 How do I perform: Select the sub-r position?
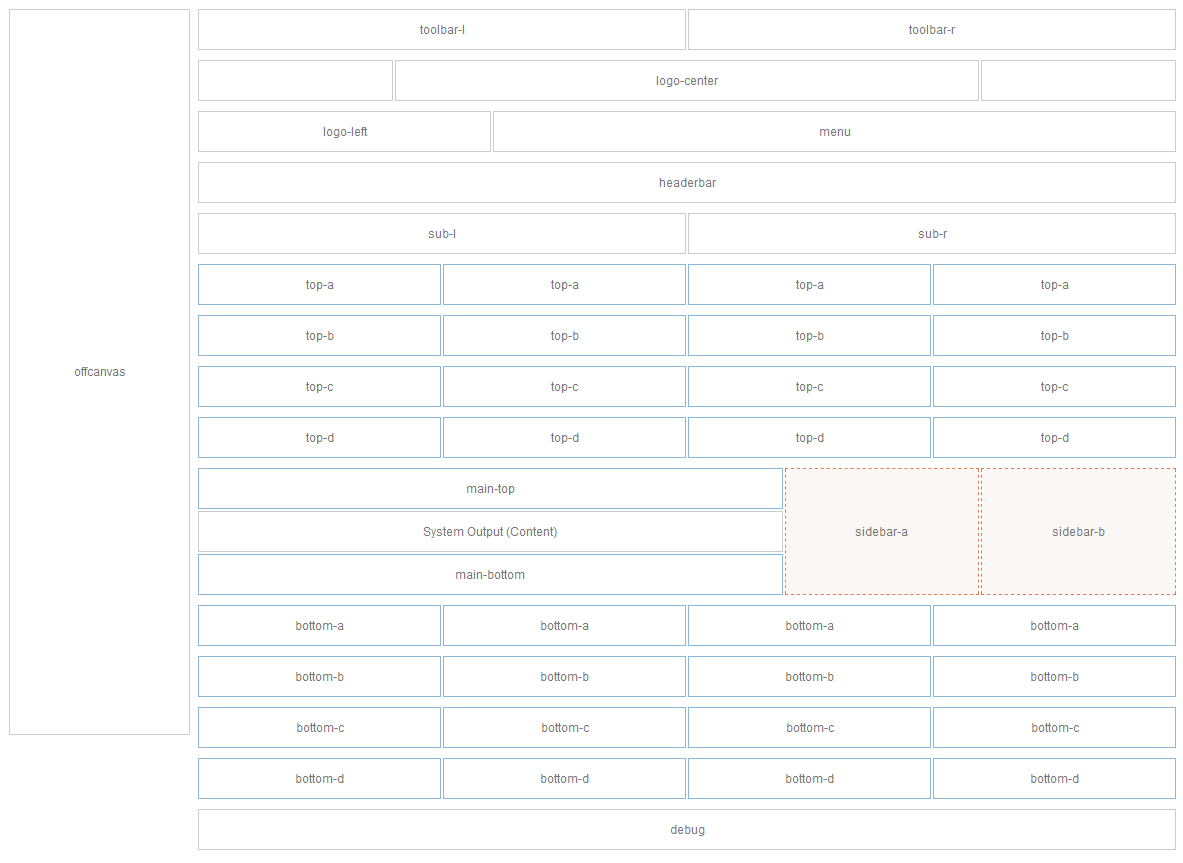[930, 233]
